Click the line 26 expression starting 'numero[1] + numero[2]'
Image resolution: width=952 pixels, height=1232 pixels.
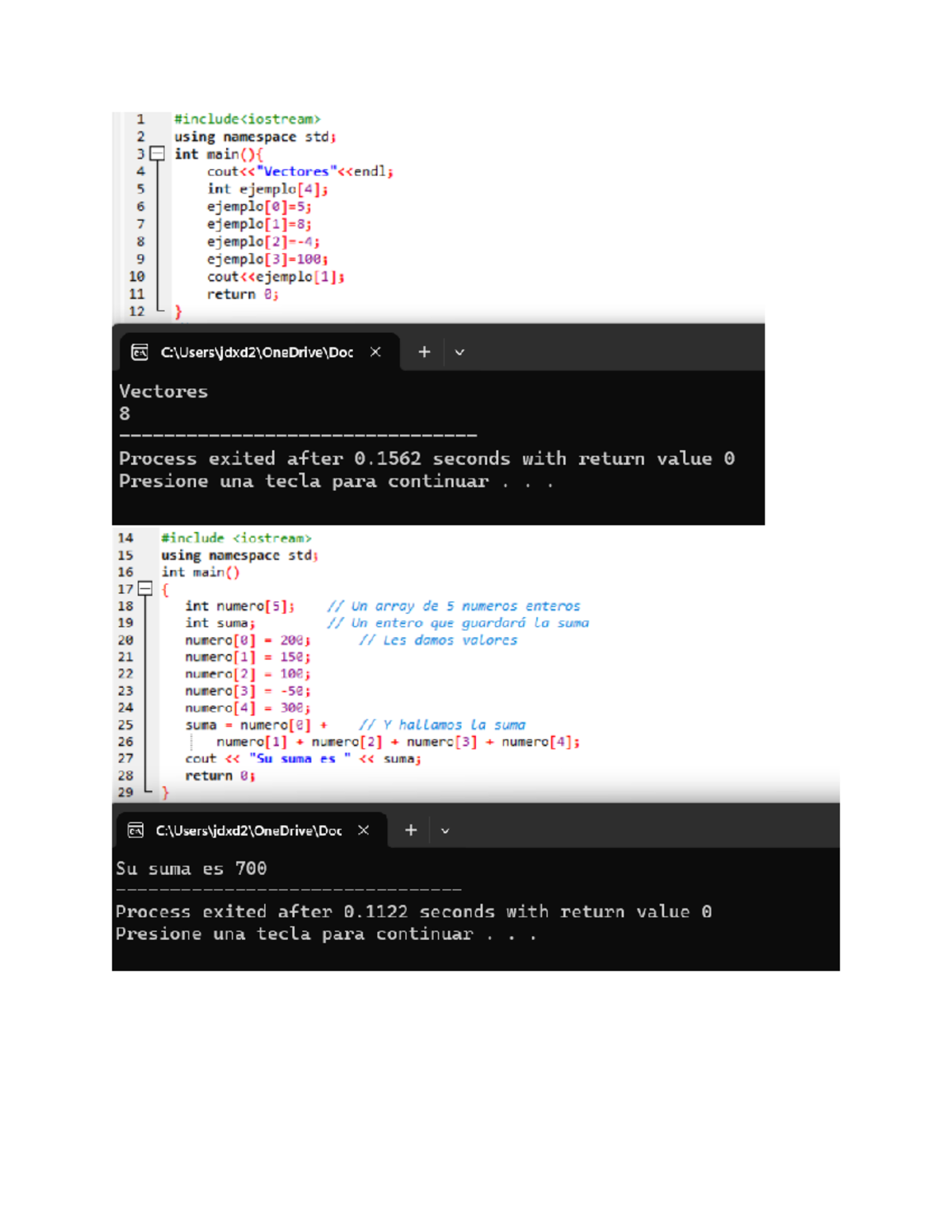(398, 742)
